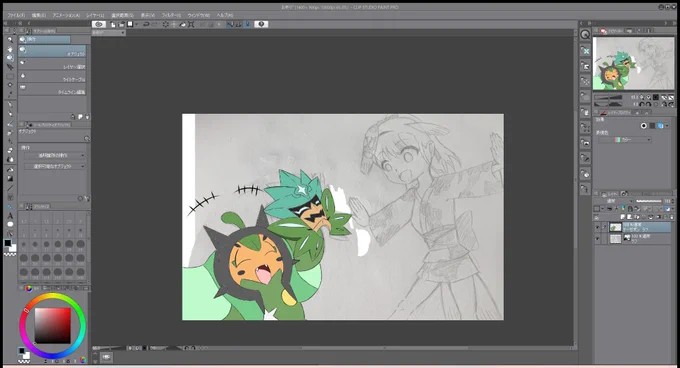Open Animation menu アニメーション(A)
This screenshot has width=680, height=368.
click(66, 15)
